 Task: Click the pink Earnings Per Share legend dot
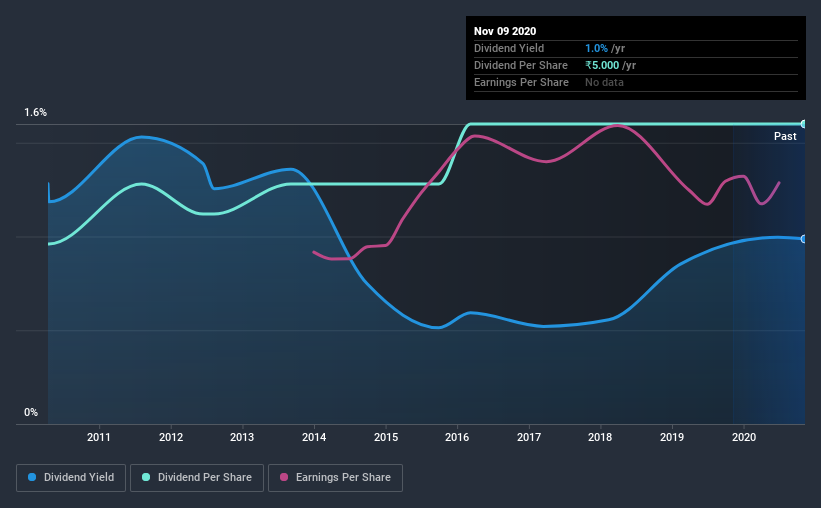(x=284, y=477)
